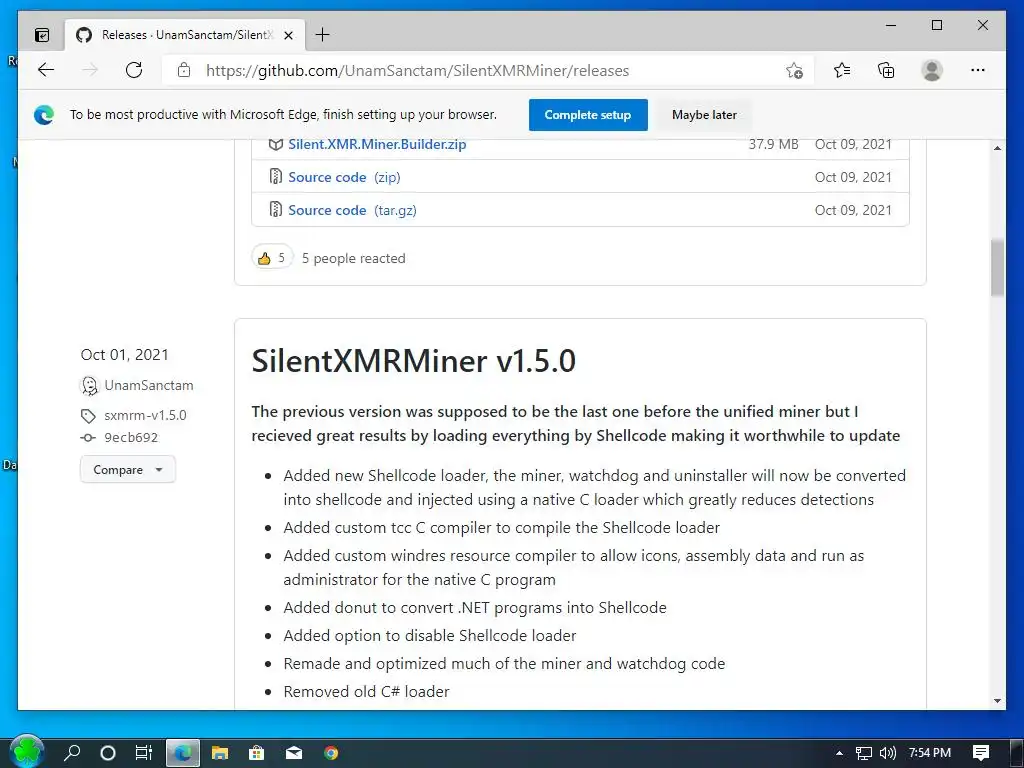This screenshot has width=1024, height=768.
Task: Click the thumbs up reaction button
Action: (272, 258)
